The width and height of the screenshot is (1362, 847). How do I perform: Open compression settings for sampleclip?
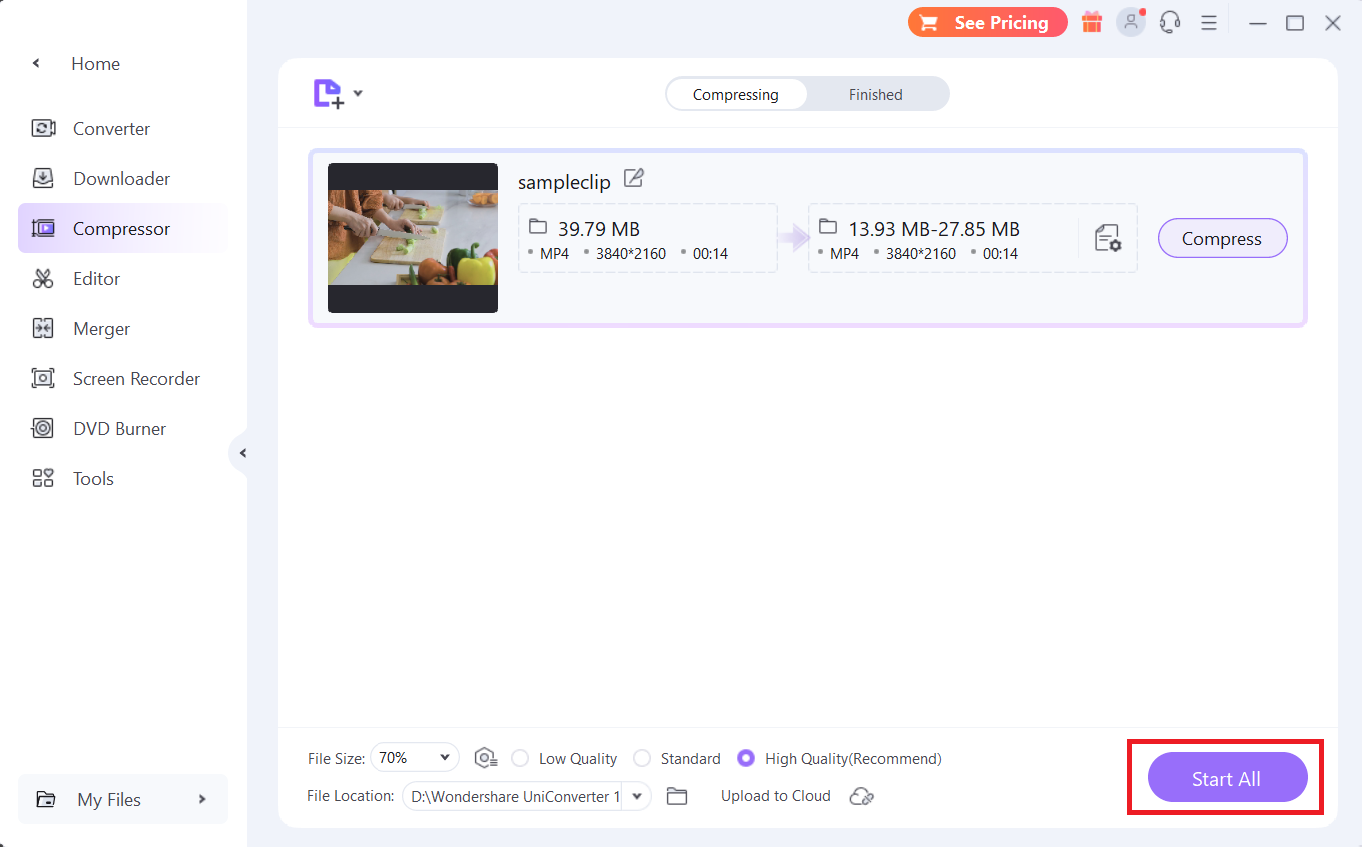pyautogui.click(x=1108, y=238)
